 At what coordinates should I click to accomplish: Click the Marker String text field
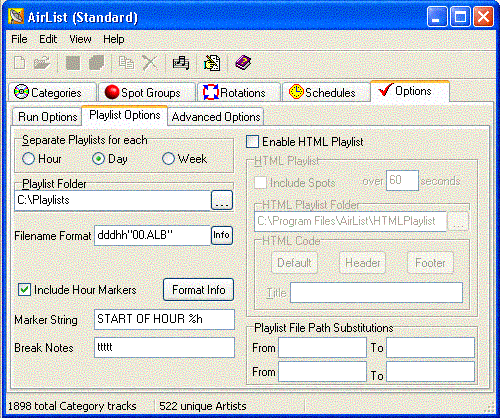(x=164, y=319)
